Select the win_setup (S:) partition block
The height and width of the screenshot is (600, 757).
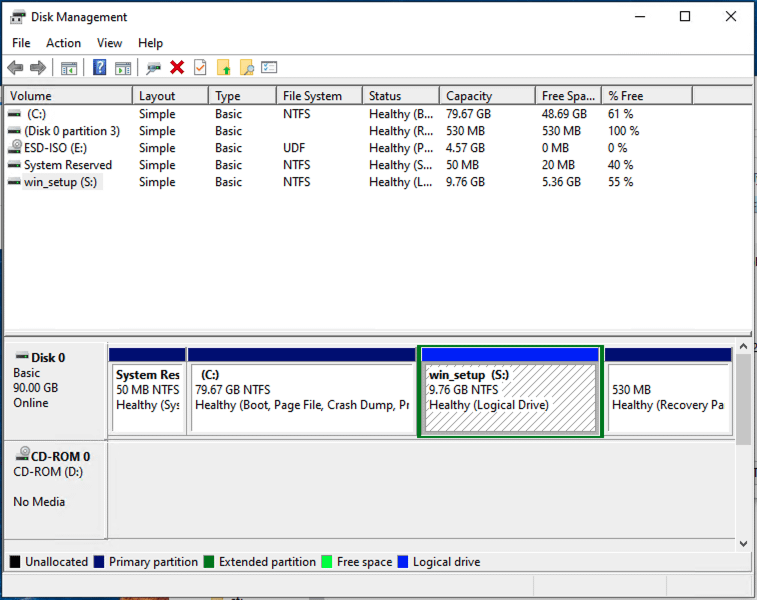coord(509,396)
